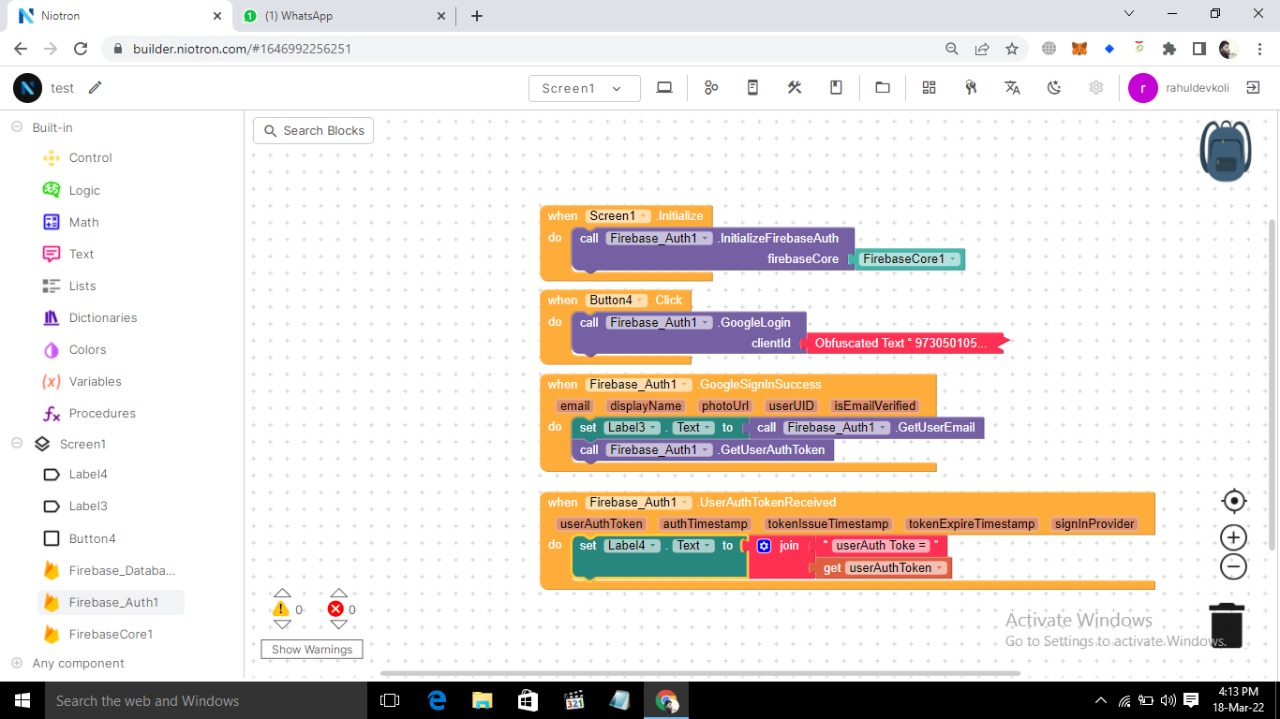Select Firebase_Auth1 component in tree

[113, 602]
